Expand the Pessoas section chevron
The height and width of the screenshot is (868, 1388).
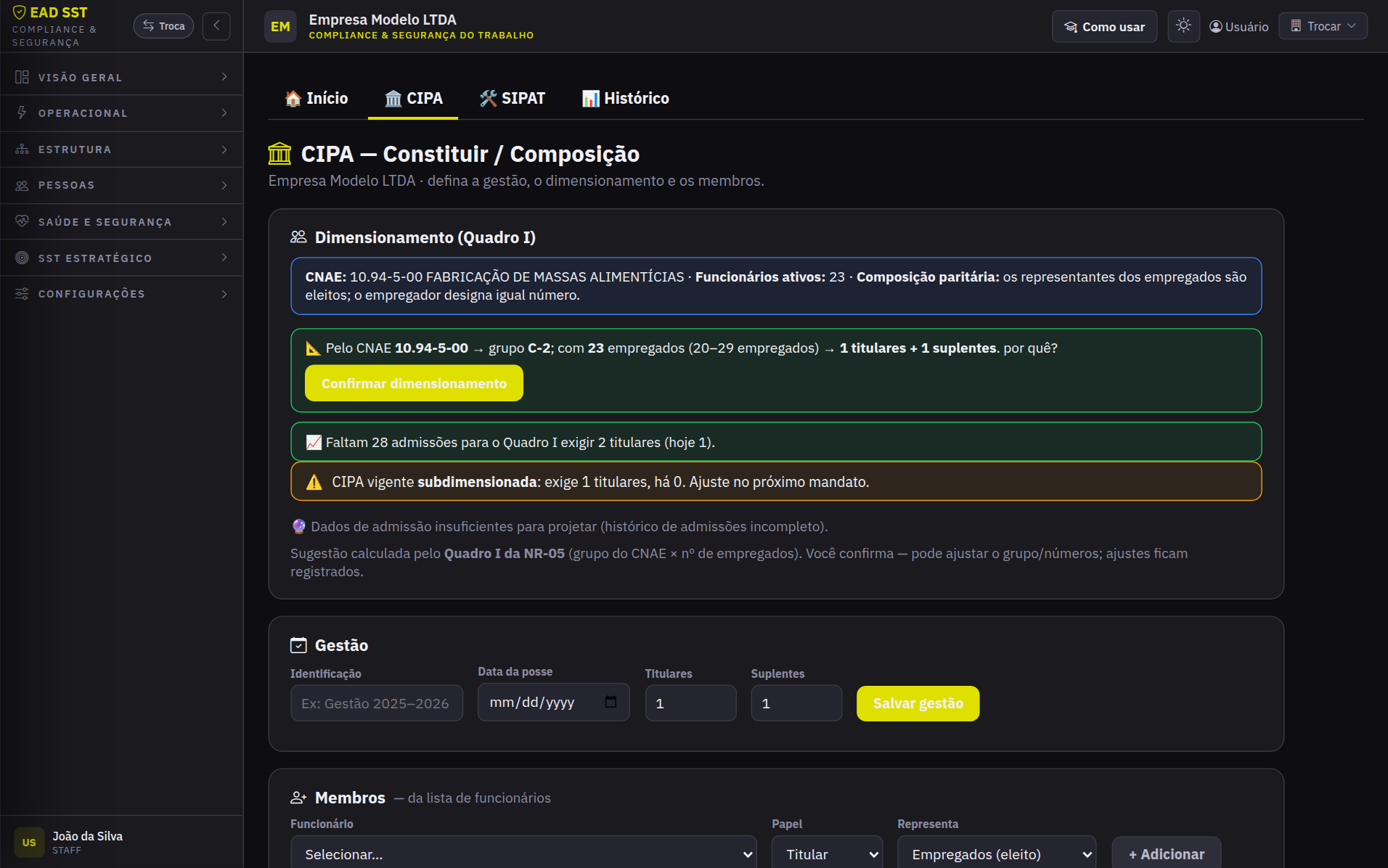224,186
